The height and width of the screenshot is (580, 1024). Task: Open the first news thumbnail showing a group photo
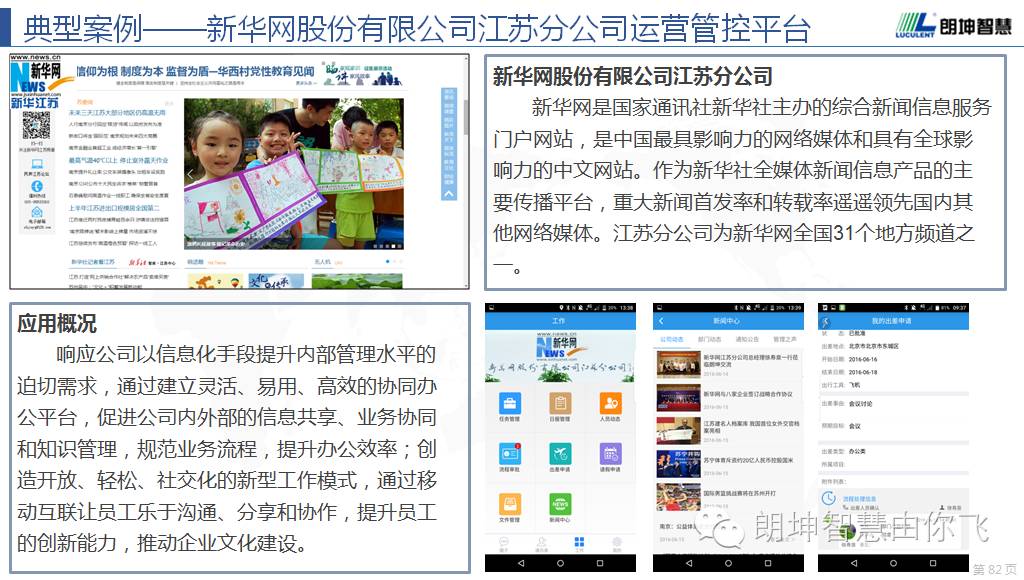coord(678,364)
